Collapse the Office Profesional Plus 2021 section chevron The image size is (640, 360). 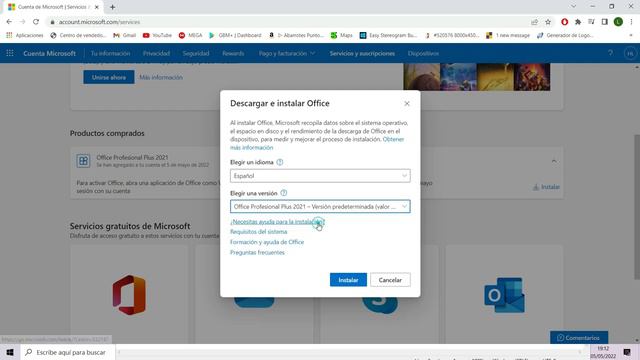[554, 161]
